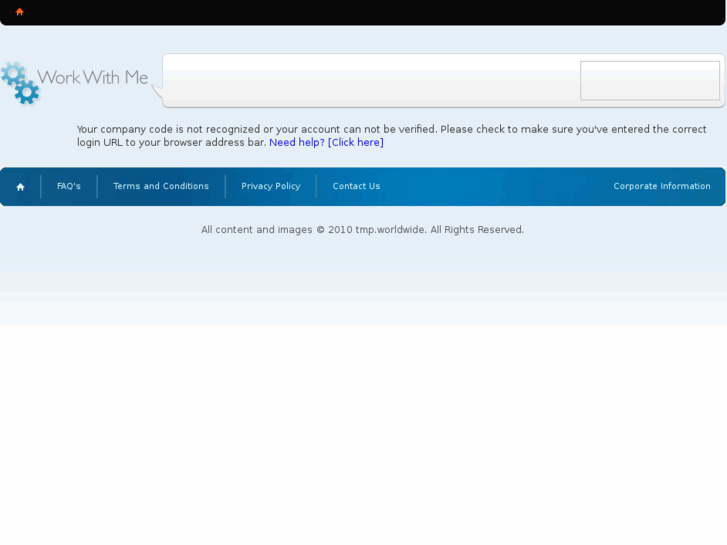
Task: Click the 2010 tmp.worldwide copyright notice
Action: tap(362, 230)
